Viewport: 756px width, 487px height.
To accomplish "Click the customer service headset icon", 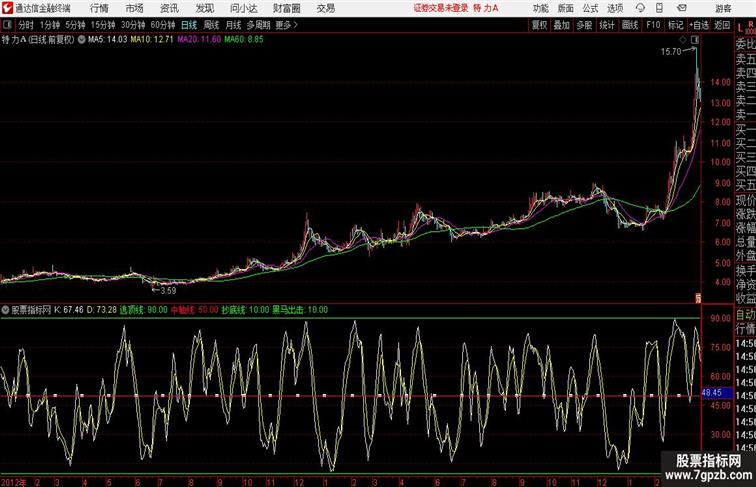I will tap(640, 8).
